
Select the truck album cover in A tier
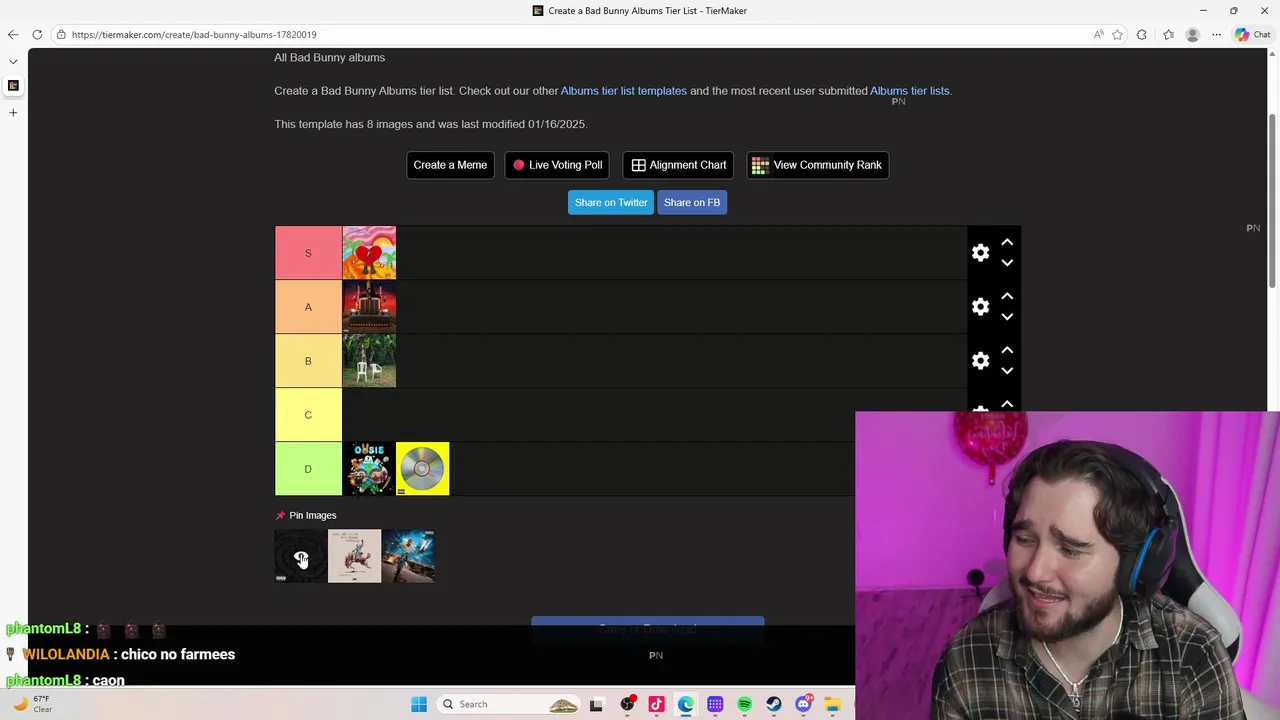point(369,307)
